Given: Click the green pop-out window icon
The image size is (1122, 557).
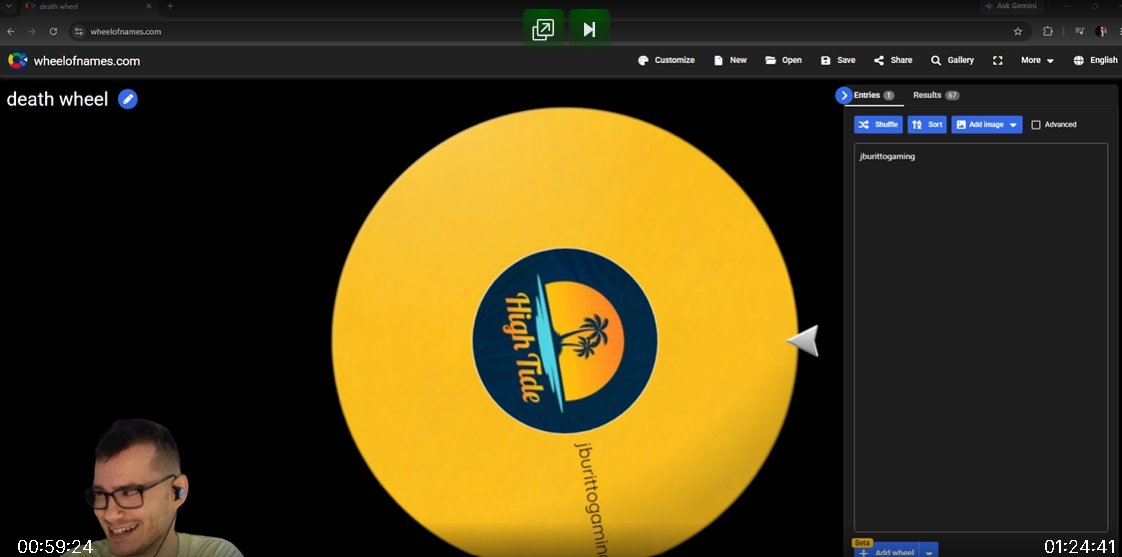Looking at the screenshot, I should (543, 29).
